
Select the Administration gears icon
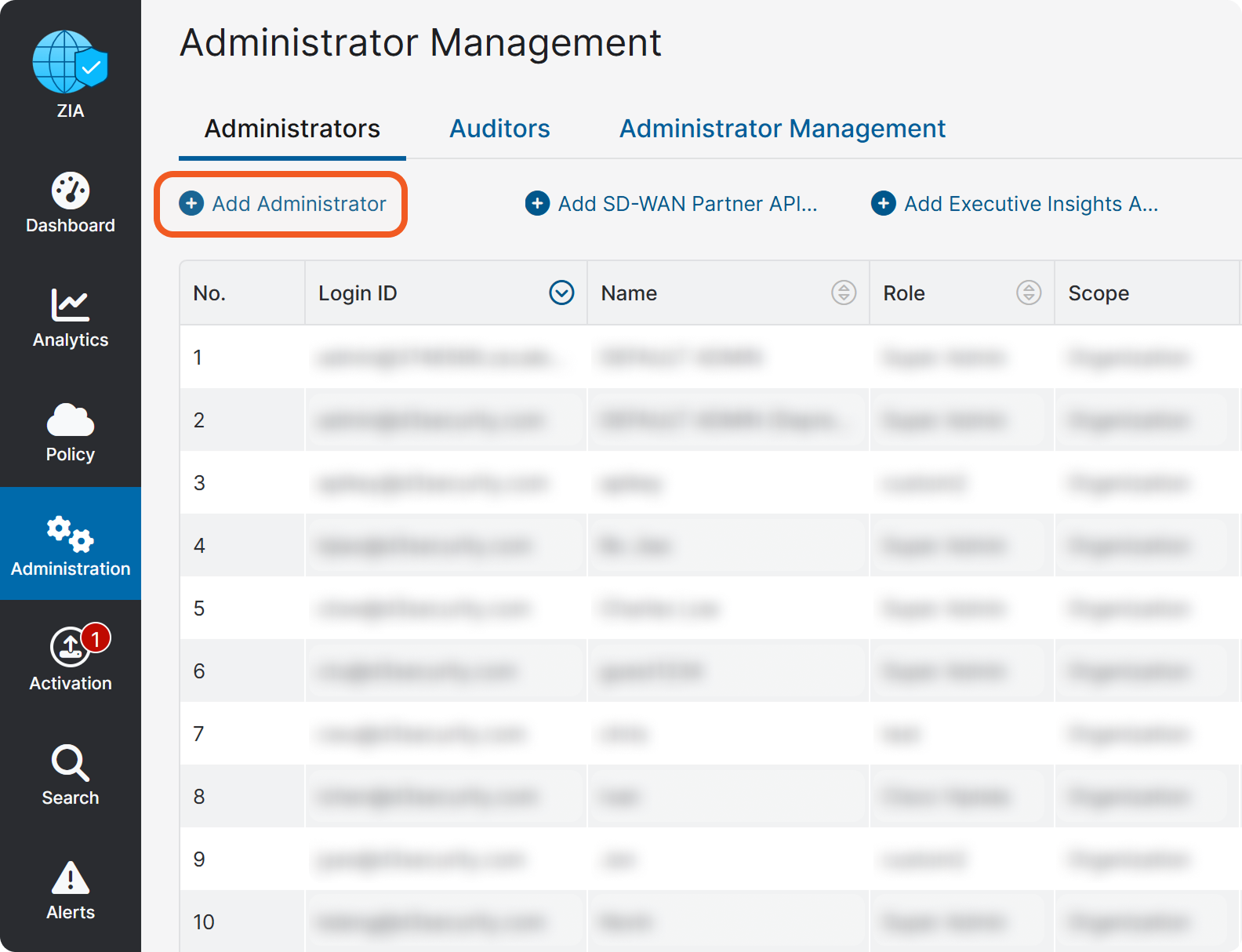click(71, 536)
